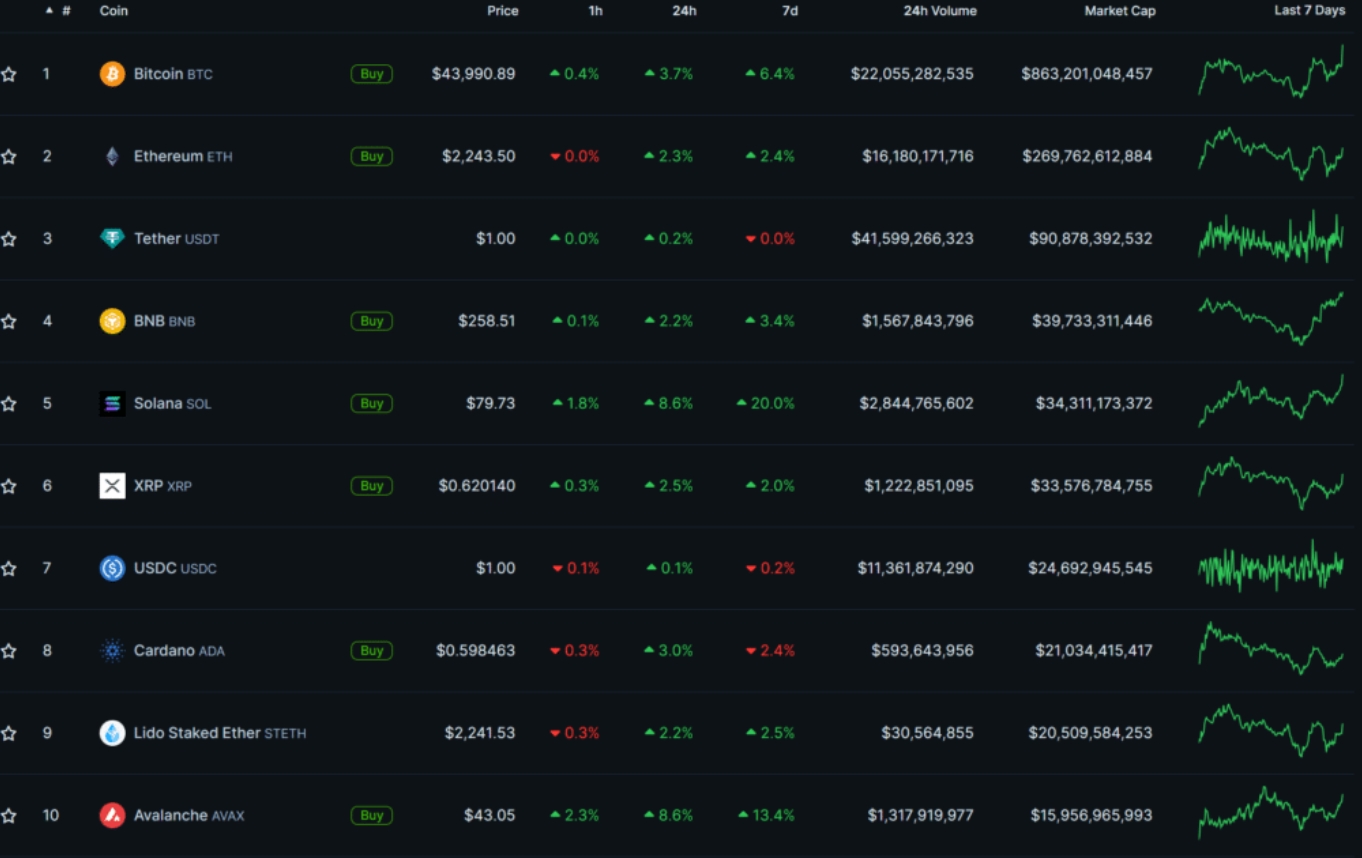Favorite Bitcoin with its star

click(9, 74)
